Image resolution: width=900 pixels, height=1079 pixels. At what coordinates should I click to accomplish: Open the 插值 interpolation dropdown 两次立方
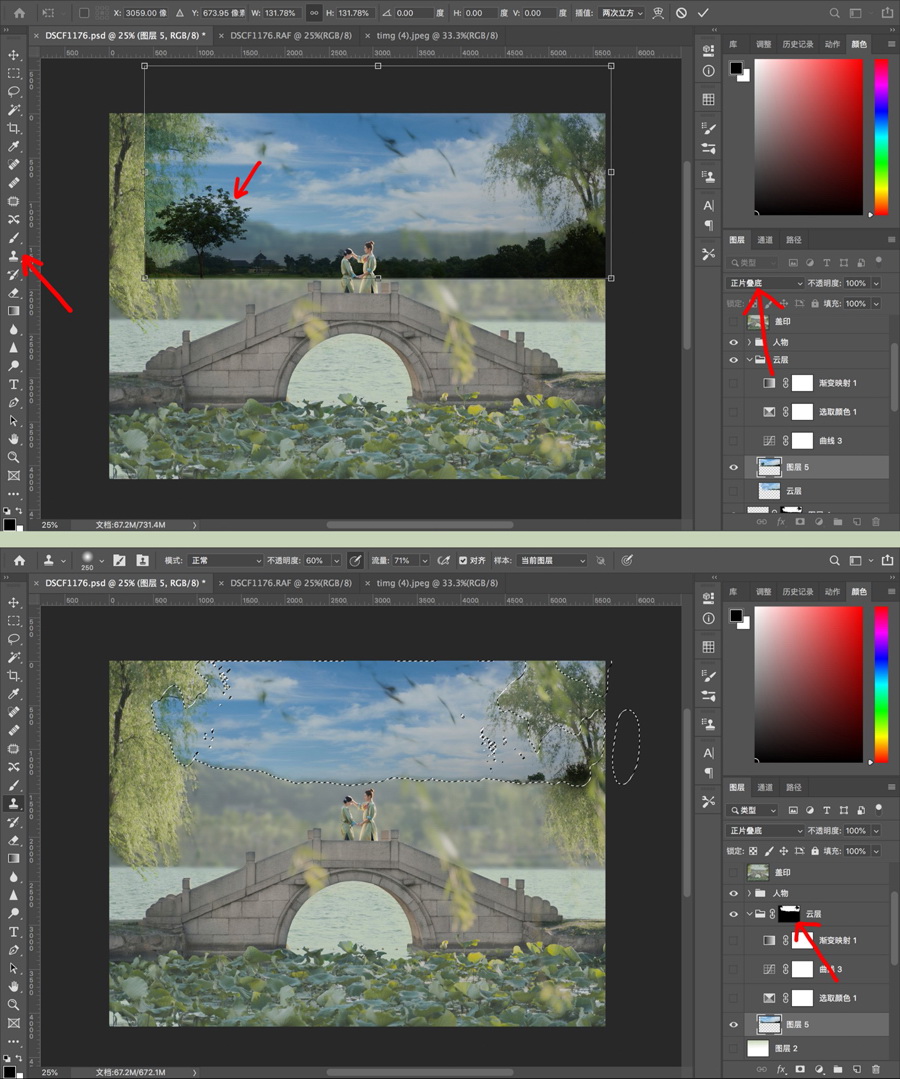click(623, 13)
